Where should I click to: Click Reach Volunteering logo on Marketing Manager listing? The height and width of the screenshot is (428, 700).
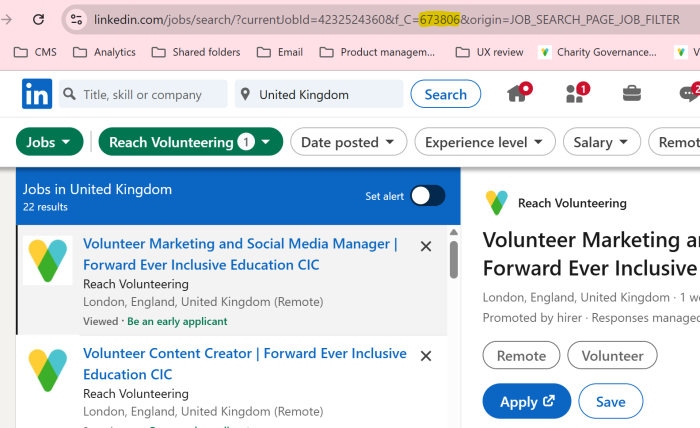point(48,261)
